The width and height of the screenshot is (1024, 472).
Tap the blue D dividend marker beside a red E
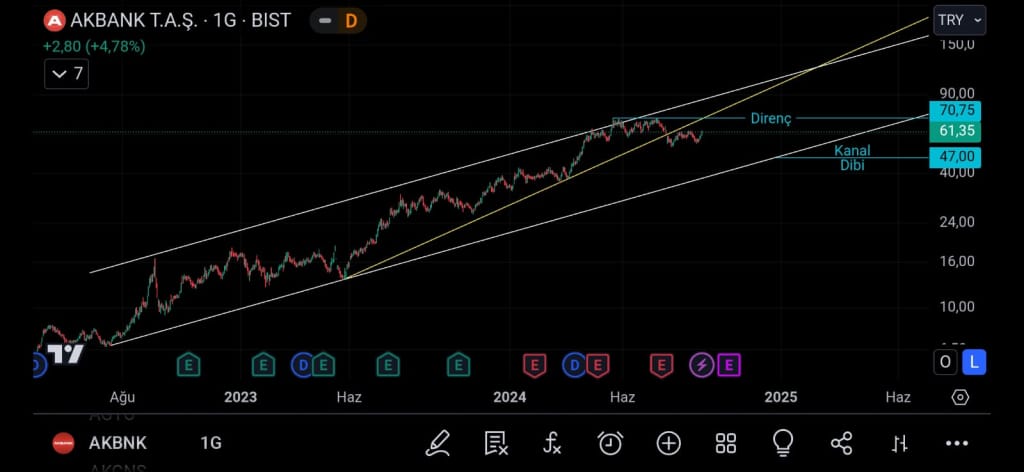tap(574, 365)
